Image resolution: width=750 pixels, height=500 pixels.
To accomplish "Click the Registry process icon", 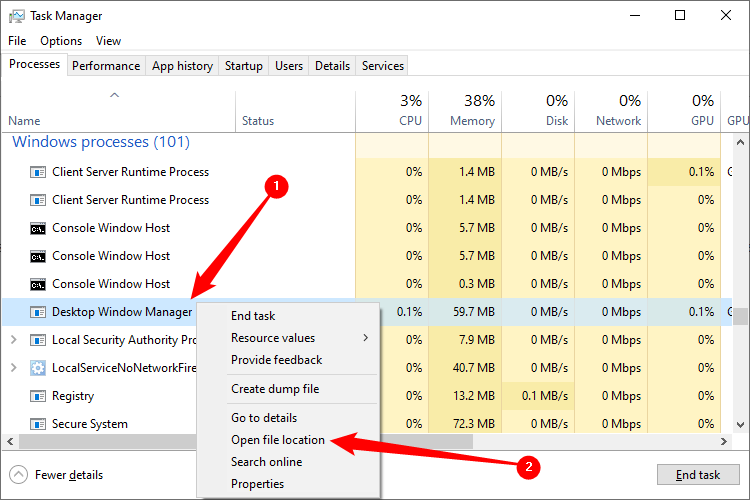I will click(x=38, y=396).
